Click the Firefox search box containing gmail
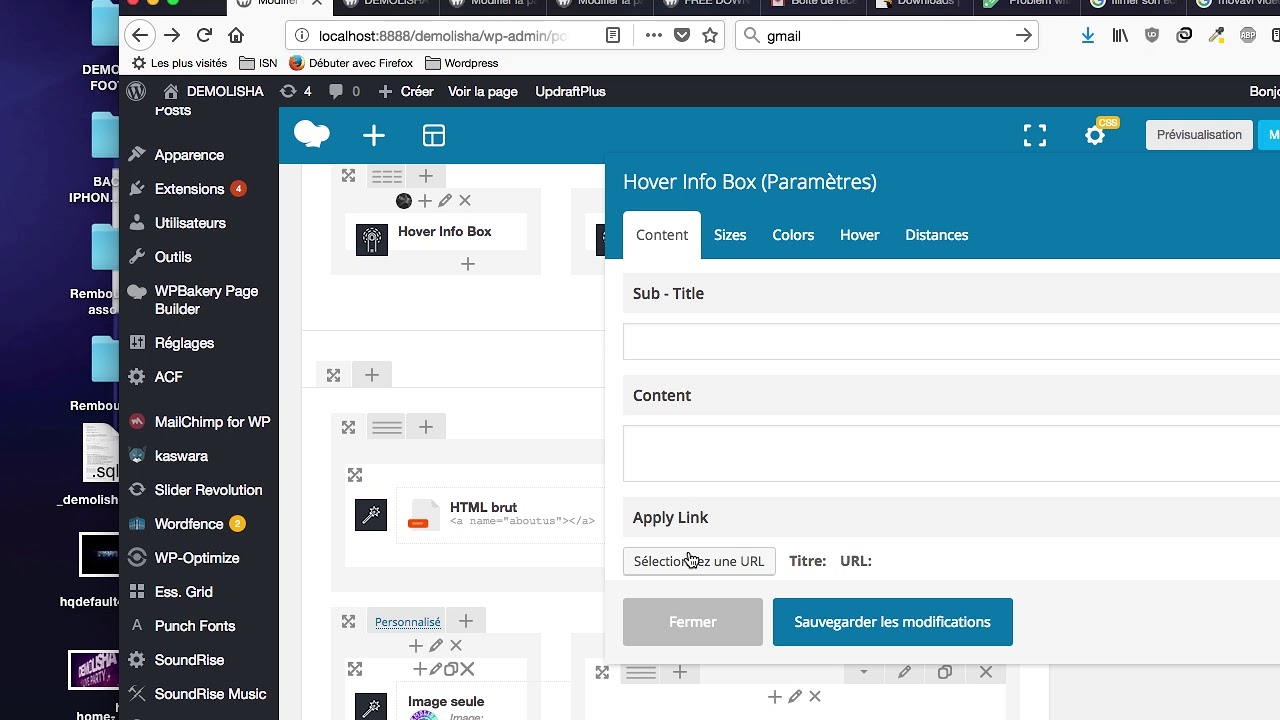 pyautogui.click(x=887, y=35)
